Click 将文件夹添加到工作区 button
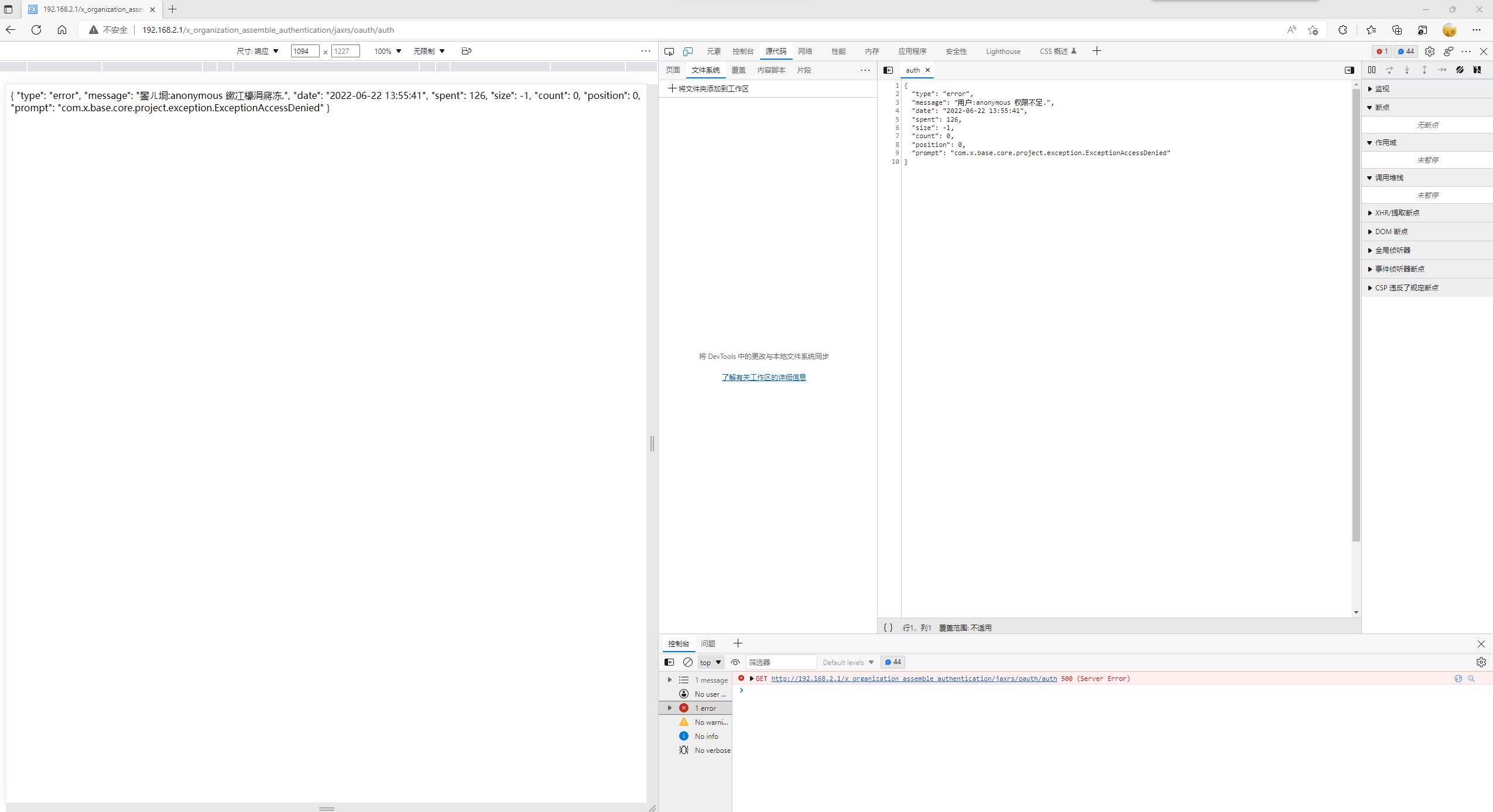Viewport: 1493px width, 812px height. (x=708, y=88)
